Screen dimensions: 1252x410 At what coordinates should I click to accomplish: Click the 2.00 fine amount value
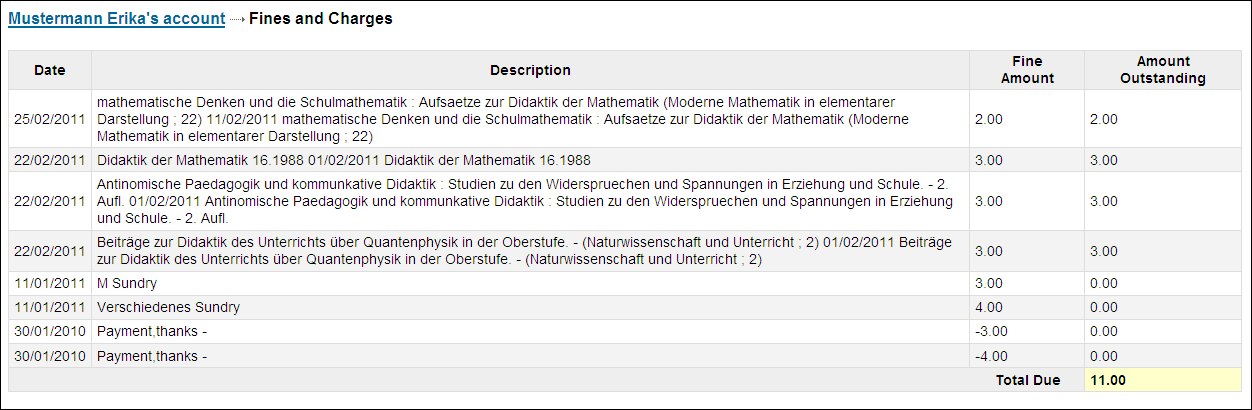[988, 119]
